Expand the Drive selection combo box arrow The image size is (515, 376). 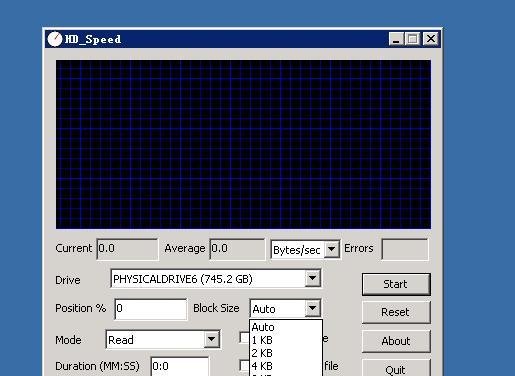[313, 278]
